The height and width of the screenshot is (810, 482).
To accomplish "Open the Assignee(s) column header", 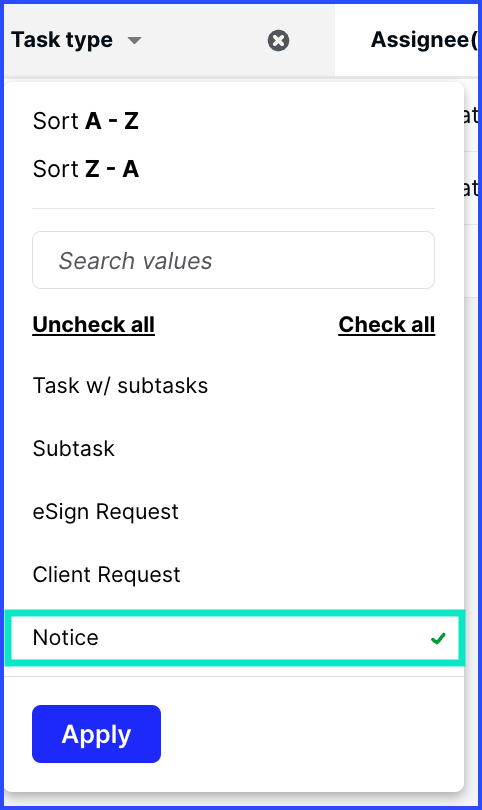I will (x=424, y=40).
